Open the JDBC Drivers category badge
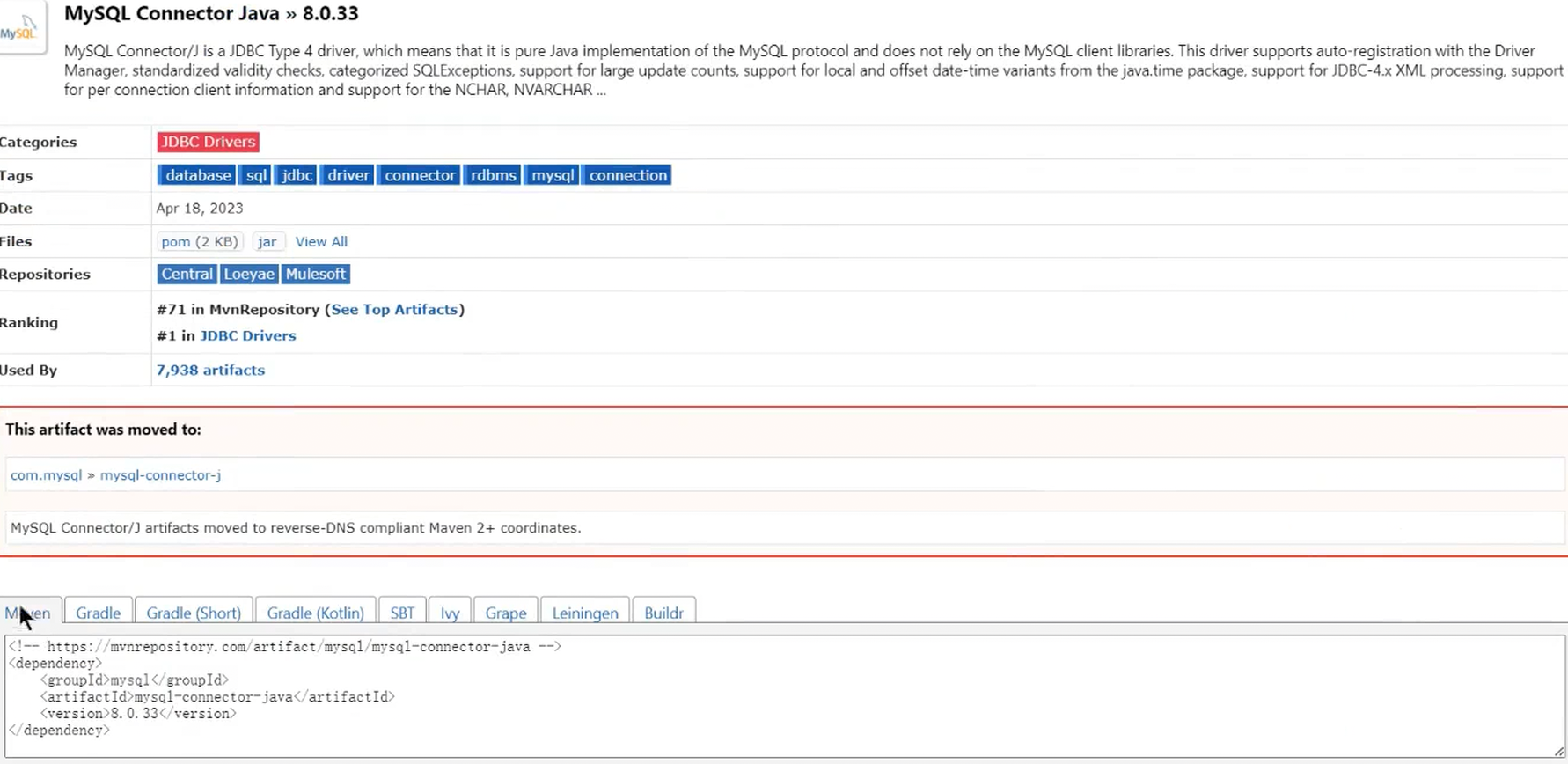The height and width of the screenshot is (764, 1568). 208,142
